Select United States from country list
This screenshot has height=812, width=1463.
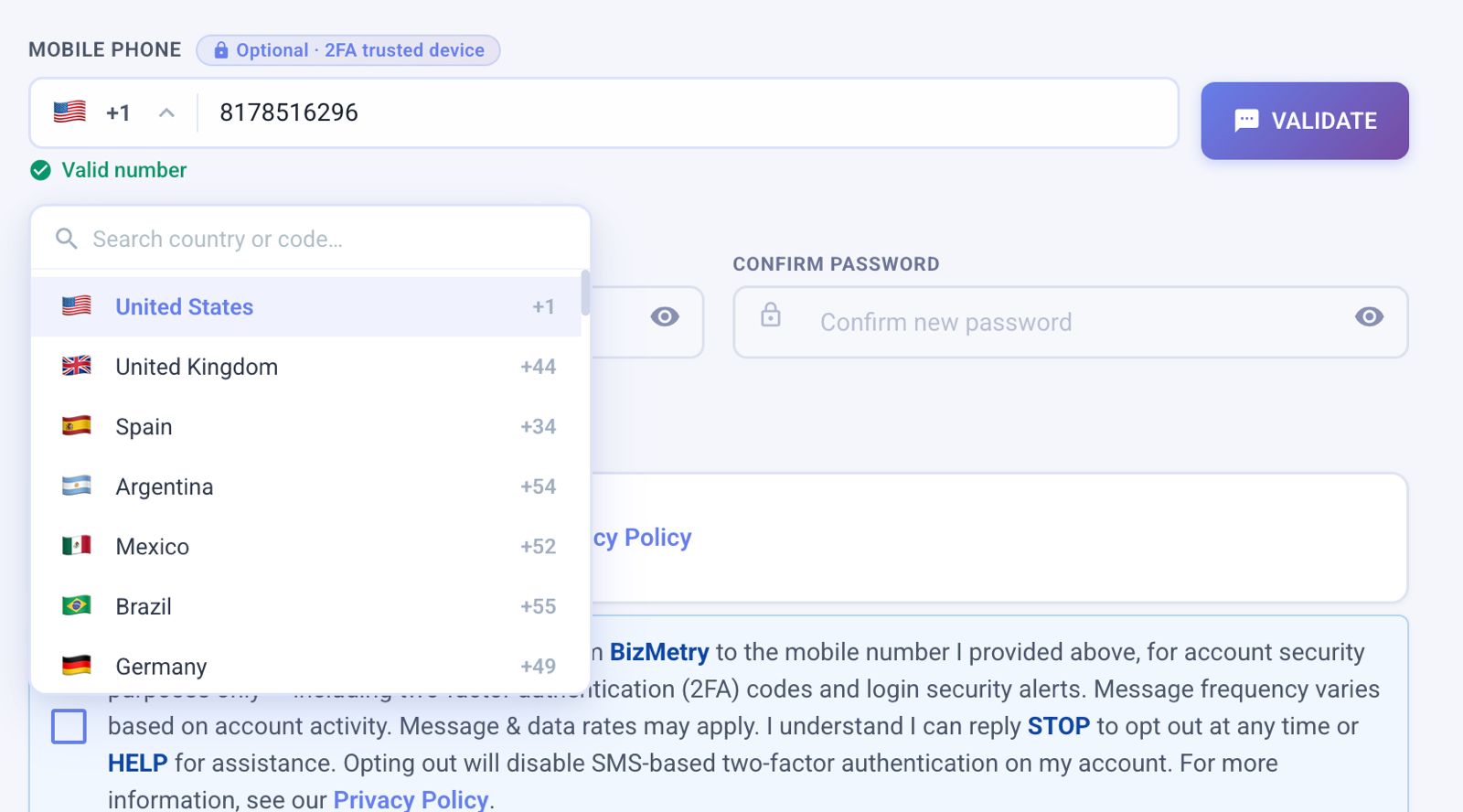pos(306,307)
